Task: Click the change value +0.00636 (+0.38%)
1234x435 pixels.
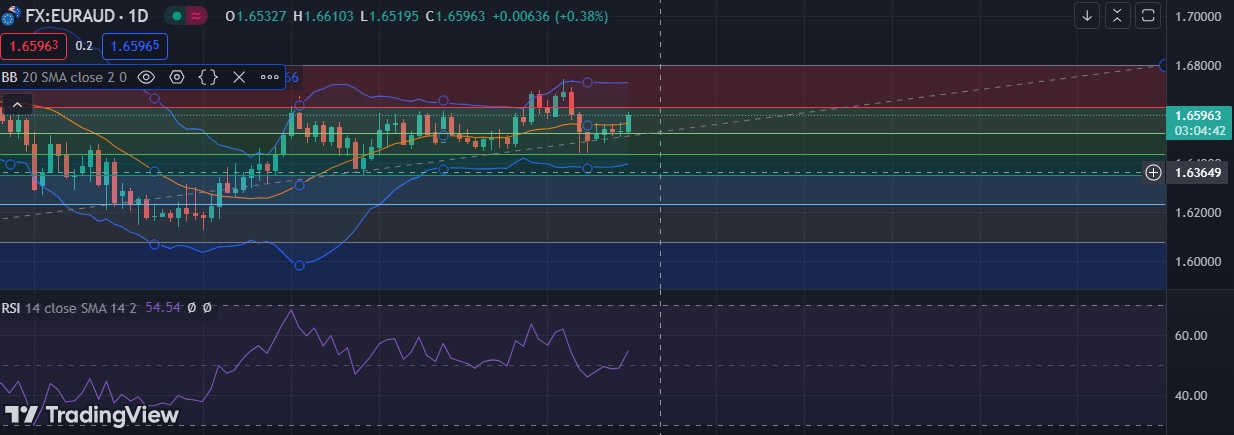Action: [x=551, y=16]
